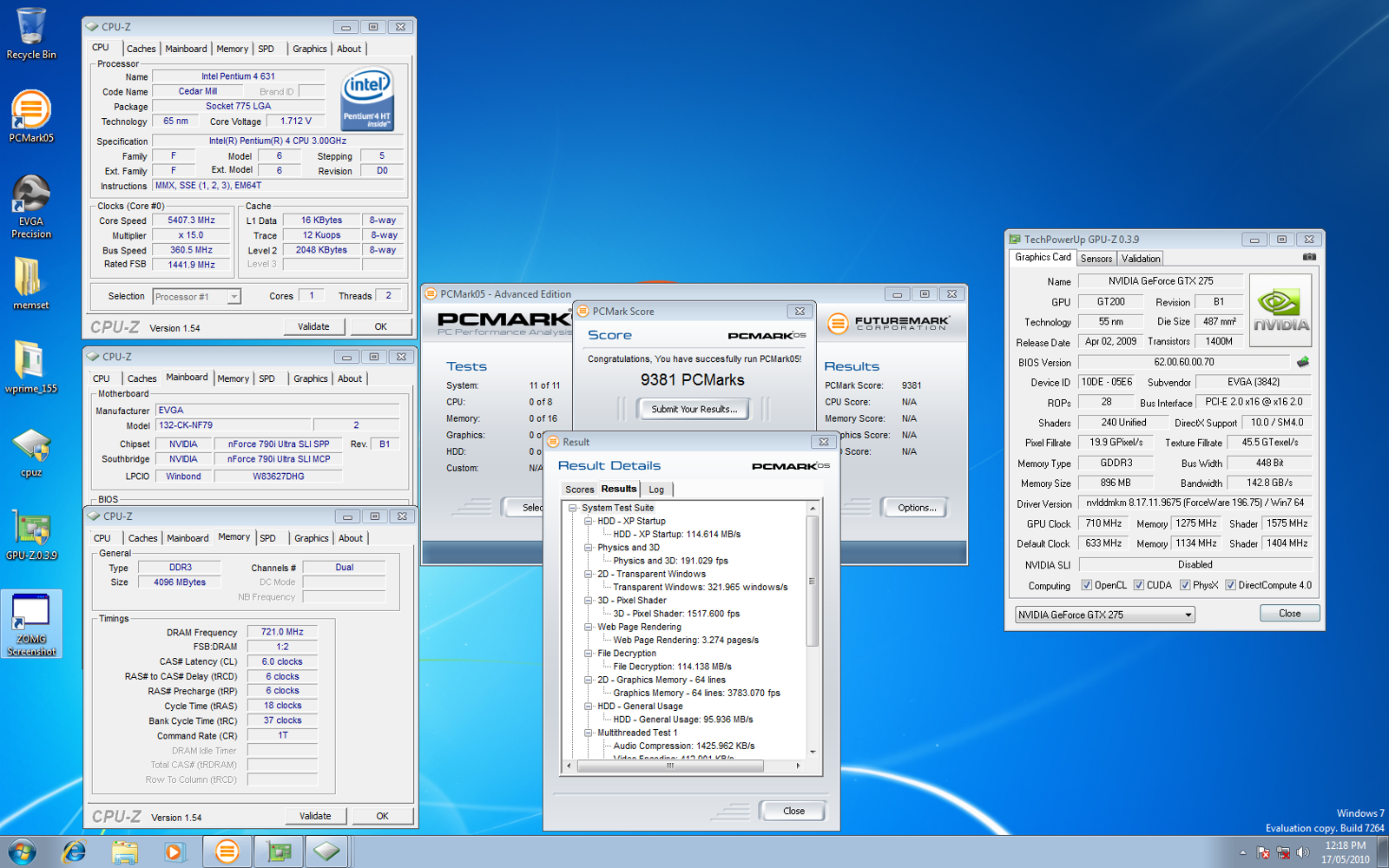This screenshot has width=1389, height=868.
Task: Open Caches tab in CPU-Z Processor window
Action: click(141, 49)
